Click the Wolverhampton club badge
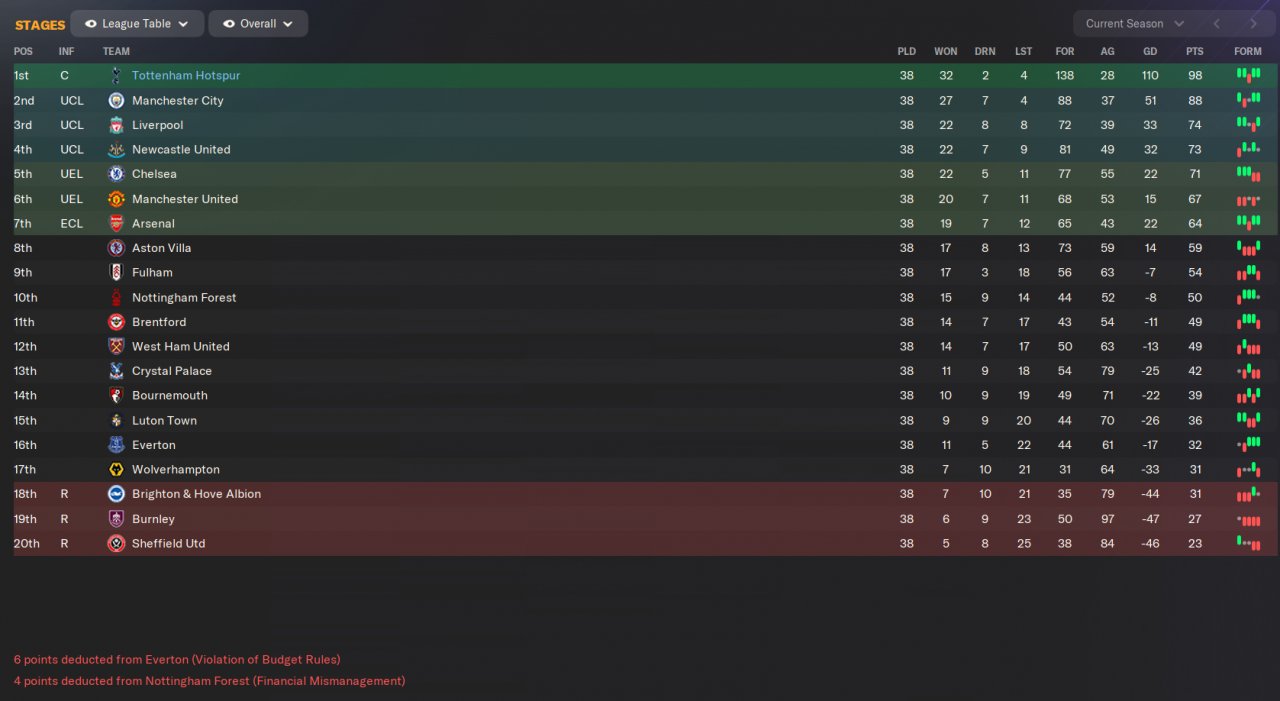The image size is (1280, 701). pos(116,469)
